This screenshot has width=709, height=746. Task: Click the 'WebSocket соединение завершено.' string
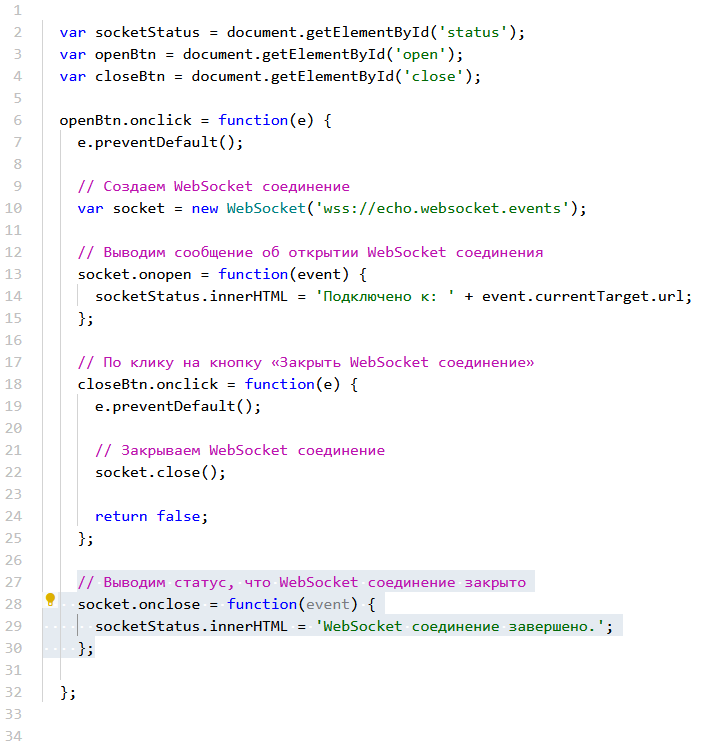pos(463,626)
